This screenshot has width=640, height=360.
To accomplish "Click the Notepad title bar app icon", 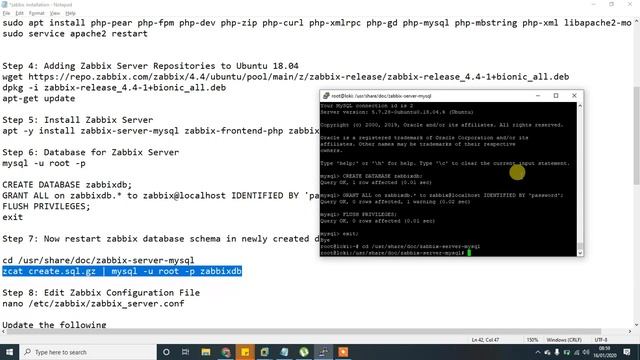I will [x=4, y=4].
